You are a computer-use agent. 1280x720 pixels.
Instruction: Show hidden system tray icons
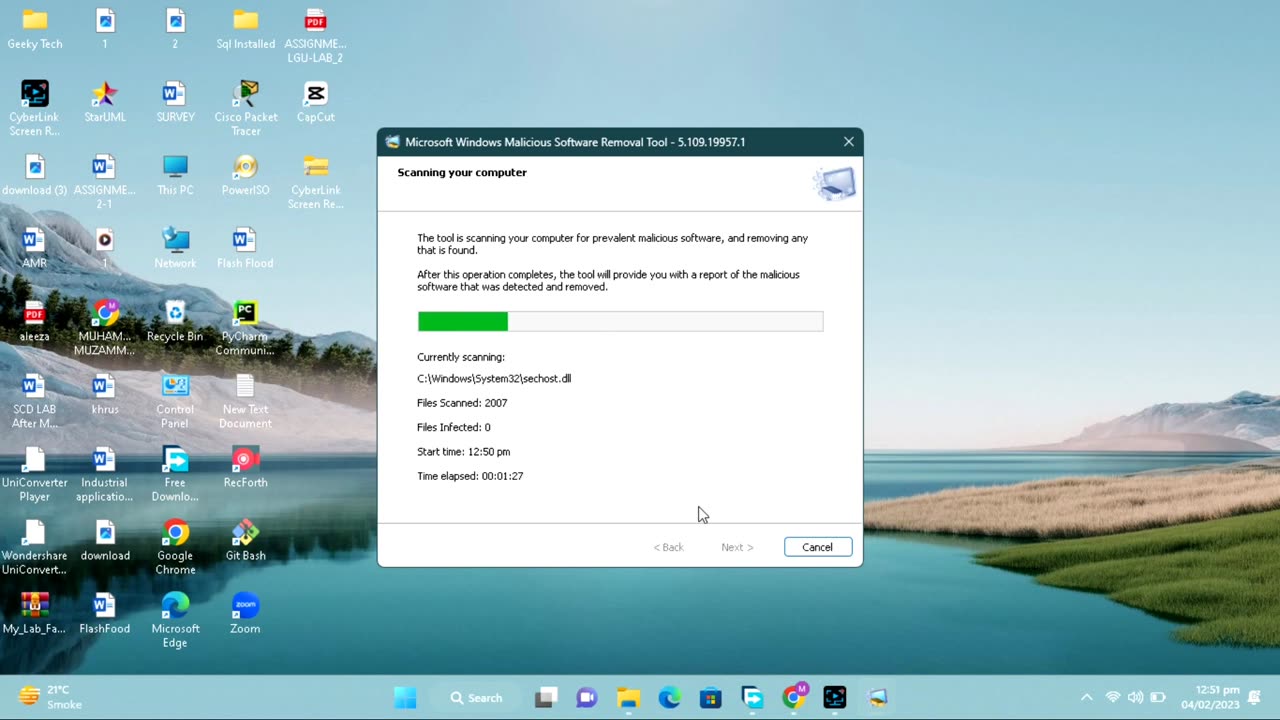click(1086, 698)
